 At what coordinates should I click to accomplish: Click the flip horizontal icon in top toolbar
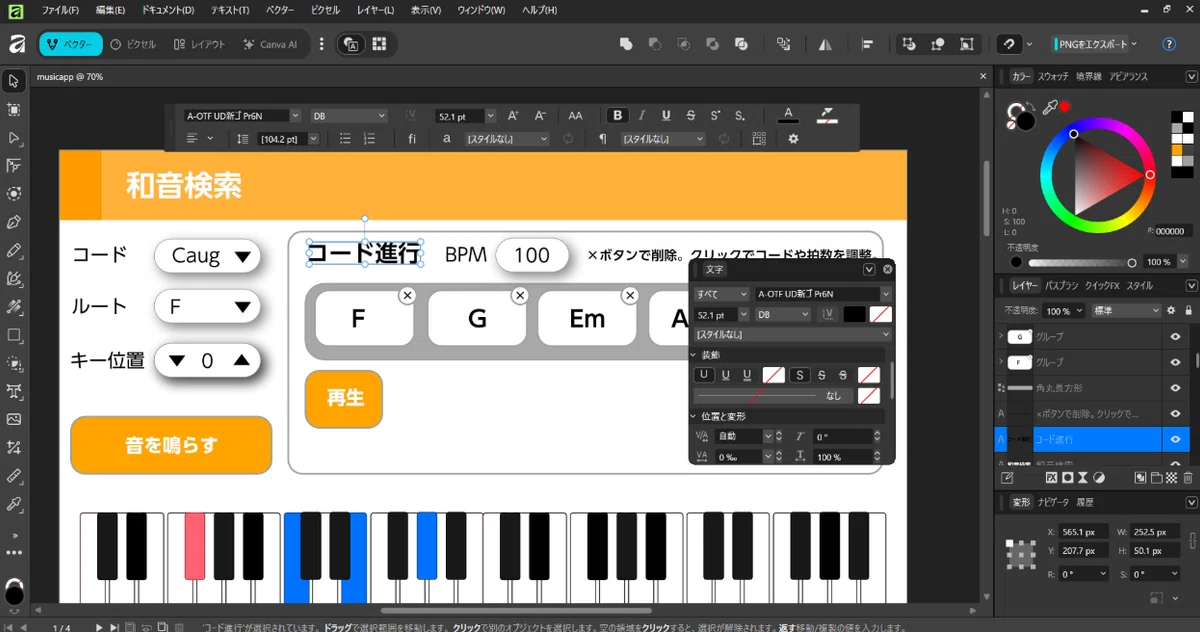point(825,44)
